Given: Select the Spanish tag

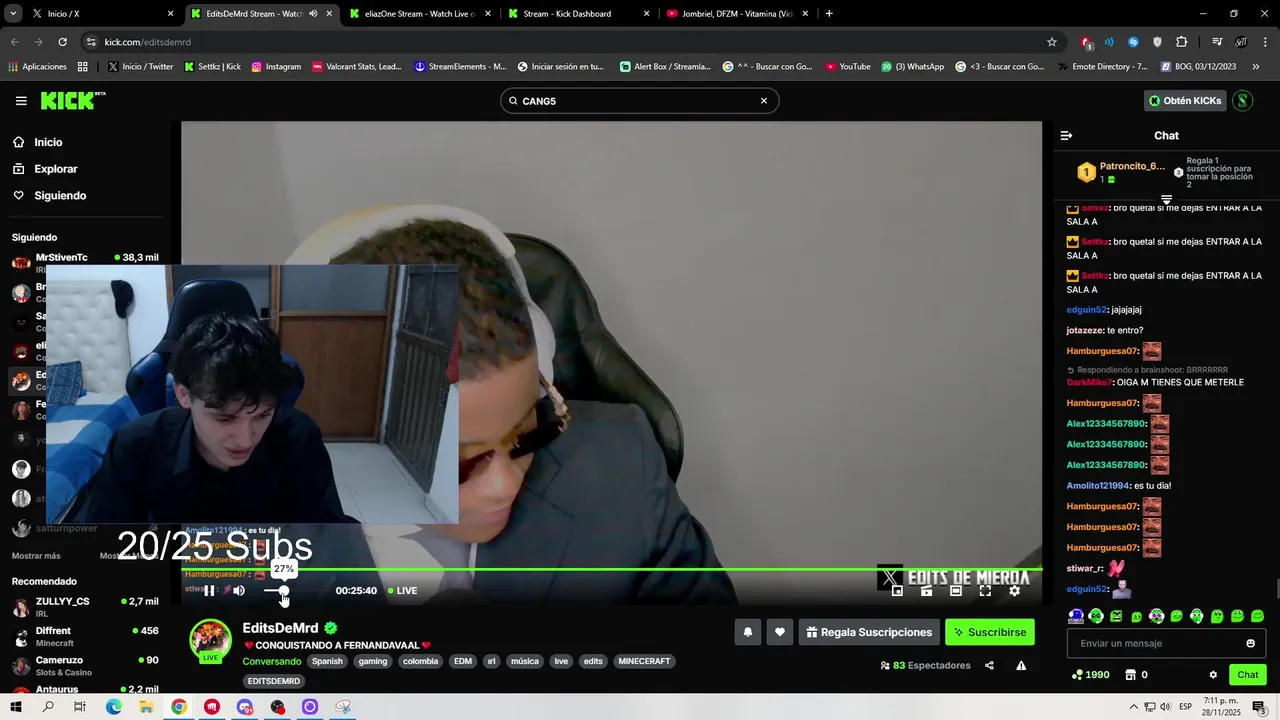Looking at the screenshot, I should click(327, 661).
